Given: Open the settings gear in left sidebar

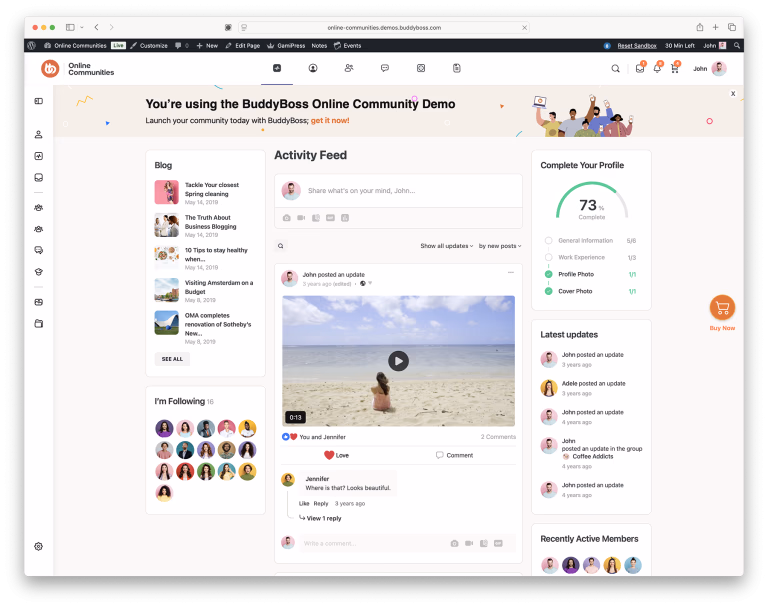Looking at the screenshot, I should coord(38,546).
